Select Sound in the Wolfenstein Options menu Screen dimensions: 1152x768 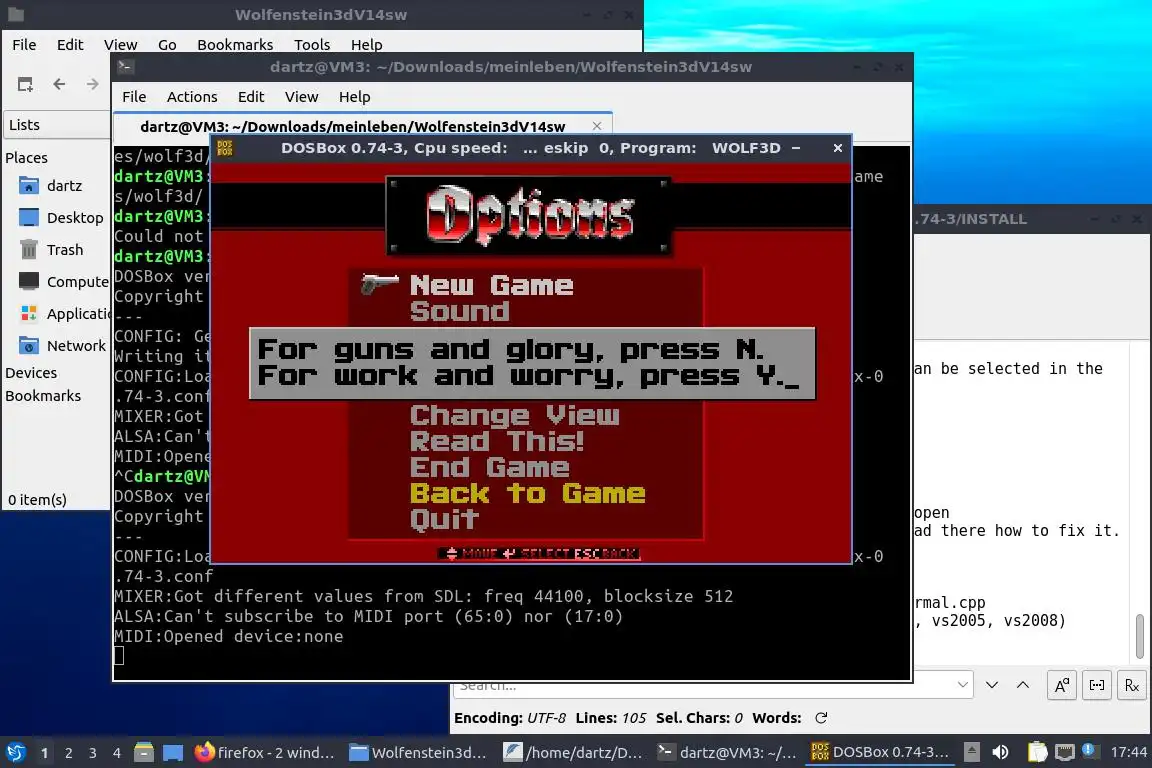[x=460, y=312]
